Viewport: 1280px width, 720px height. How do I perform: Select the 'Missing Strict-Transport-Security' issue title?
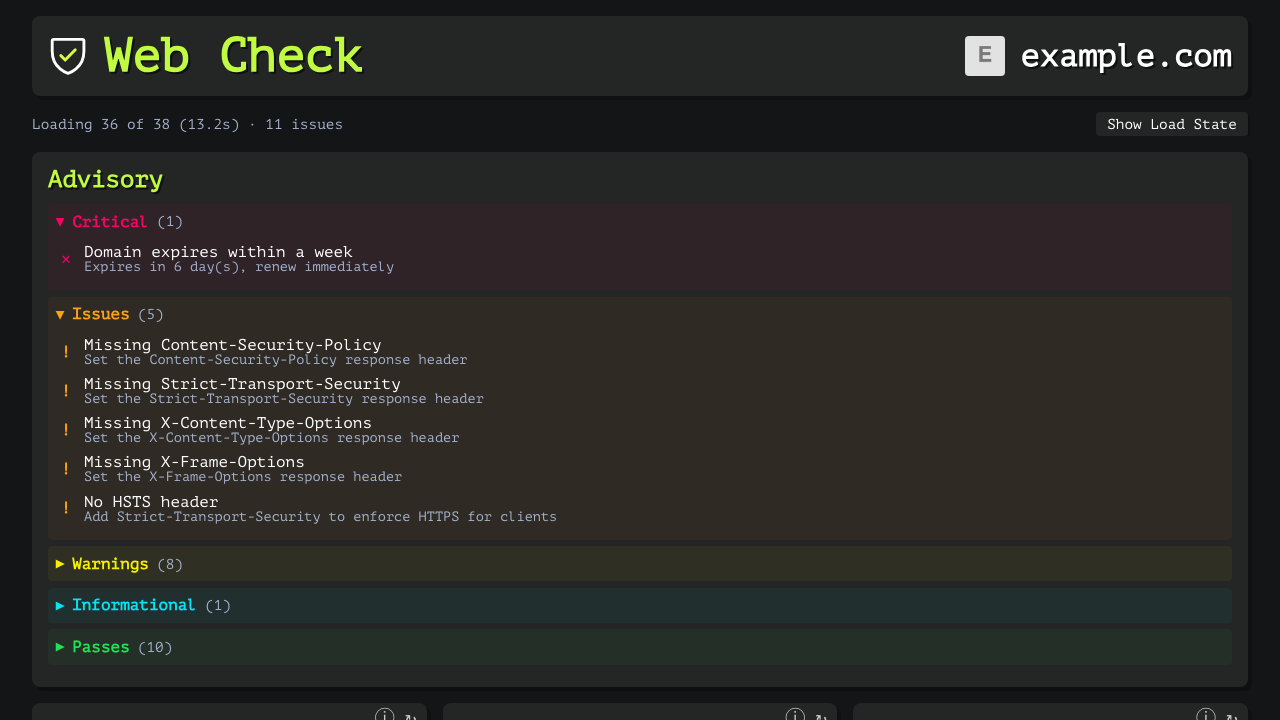tap(242, 384)
